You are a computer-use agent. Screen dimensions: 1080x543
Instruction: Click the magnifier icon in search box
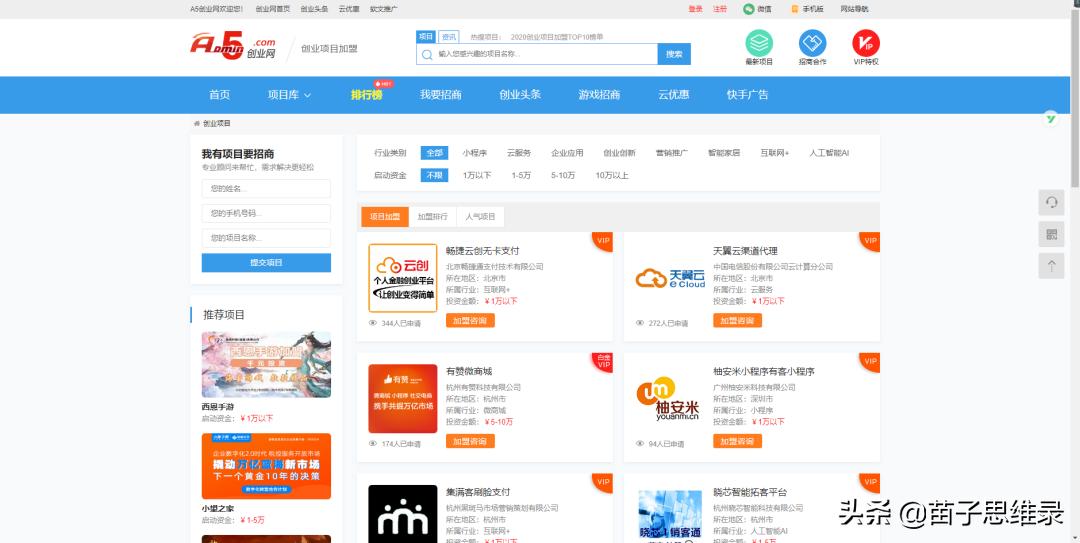(427, 54)
